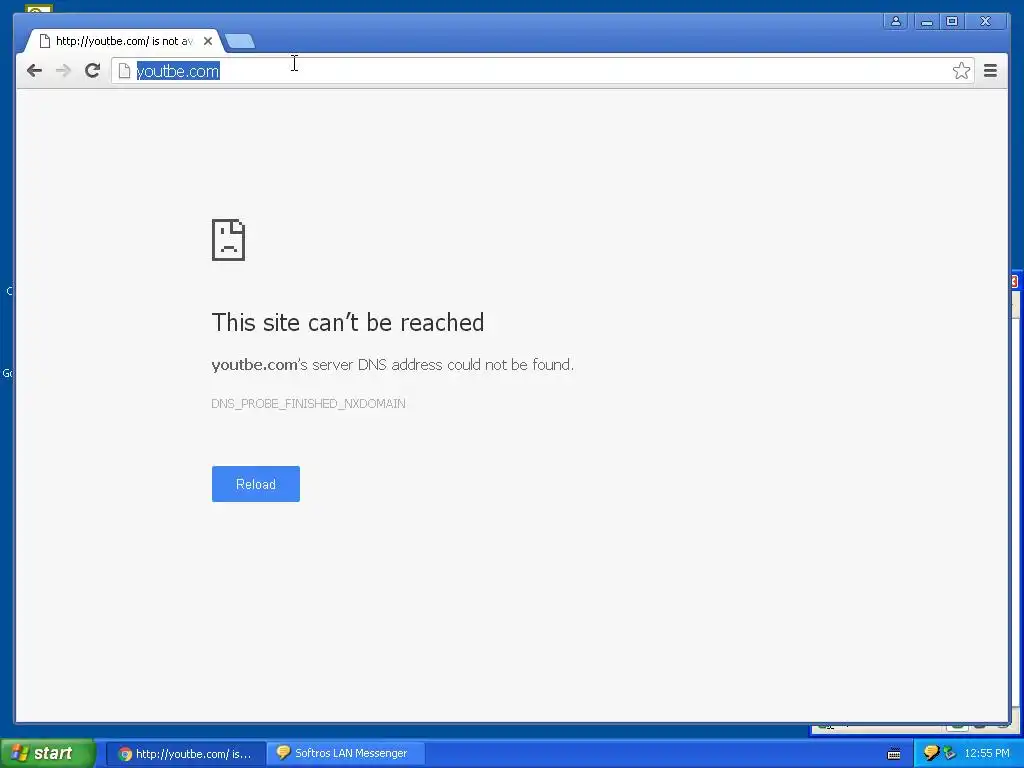
Task: Click the 12:55 PM clock
Action: 987,754
